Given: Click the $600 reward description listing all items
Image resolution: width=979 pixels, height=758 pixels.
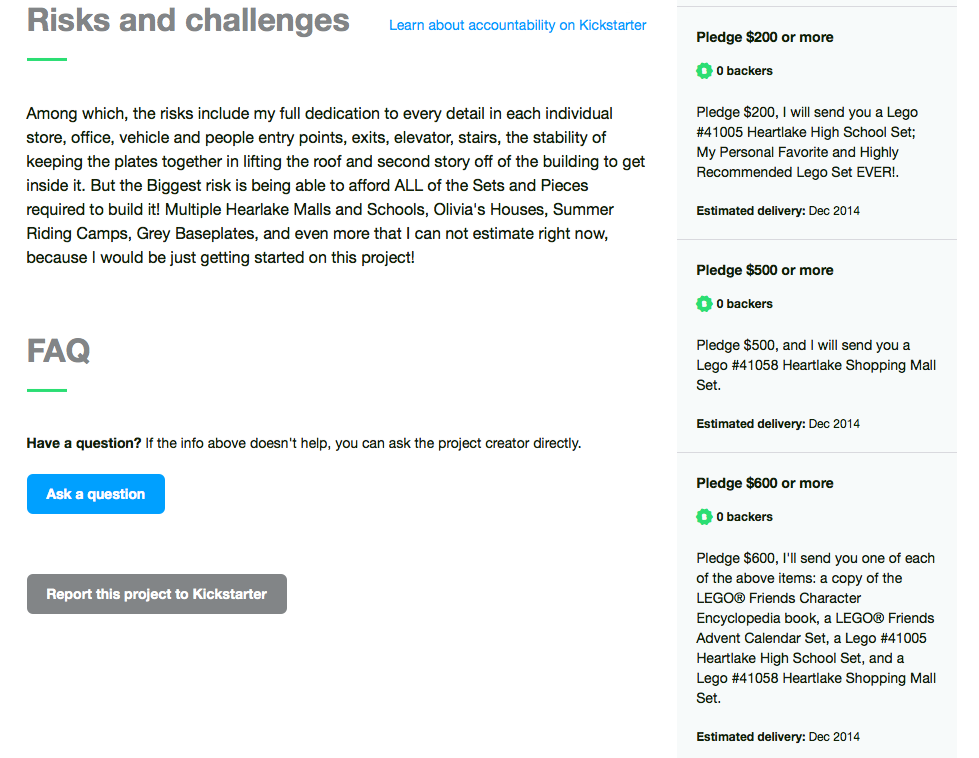Looking at the screenshot, I should [x=815, y=628].
